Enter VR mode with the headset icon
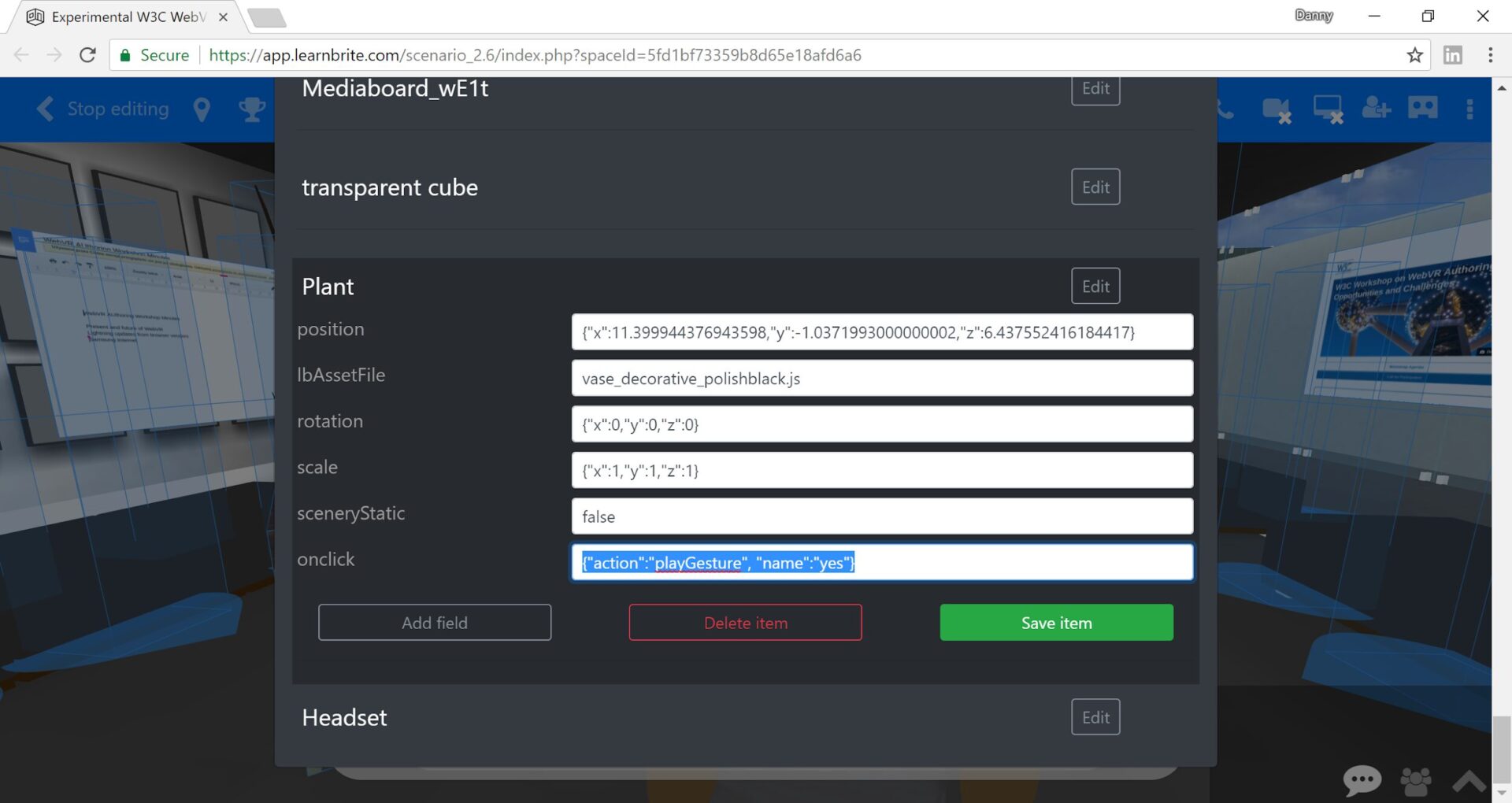The width and height of the screenshot is (1512, 803). click(x=1423, y=107)
